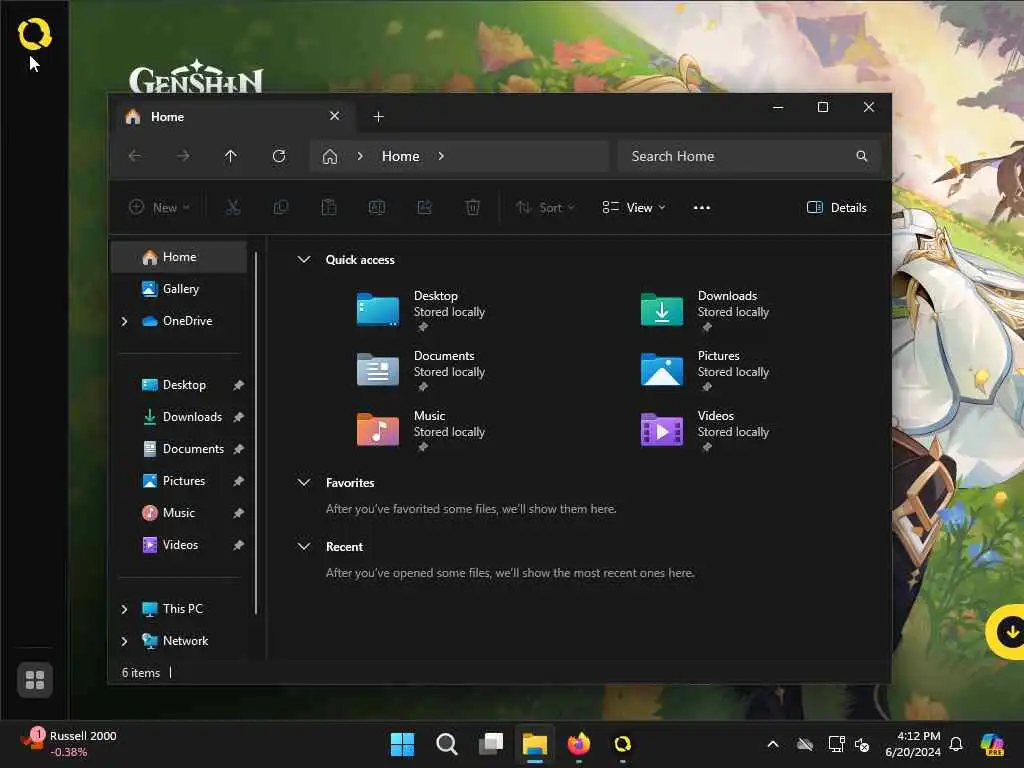
Task: Open the notification bell
Action: click(956, 744)
